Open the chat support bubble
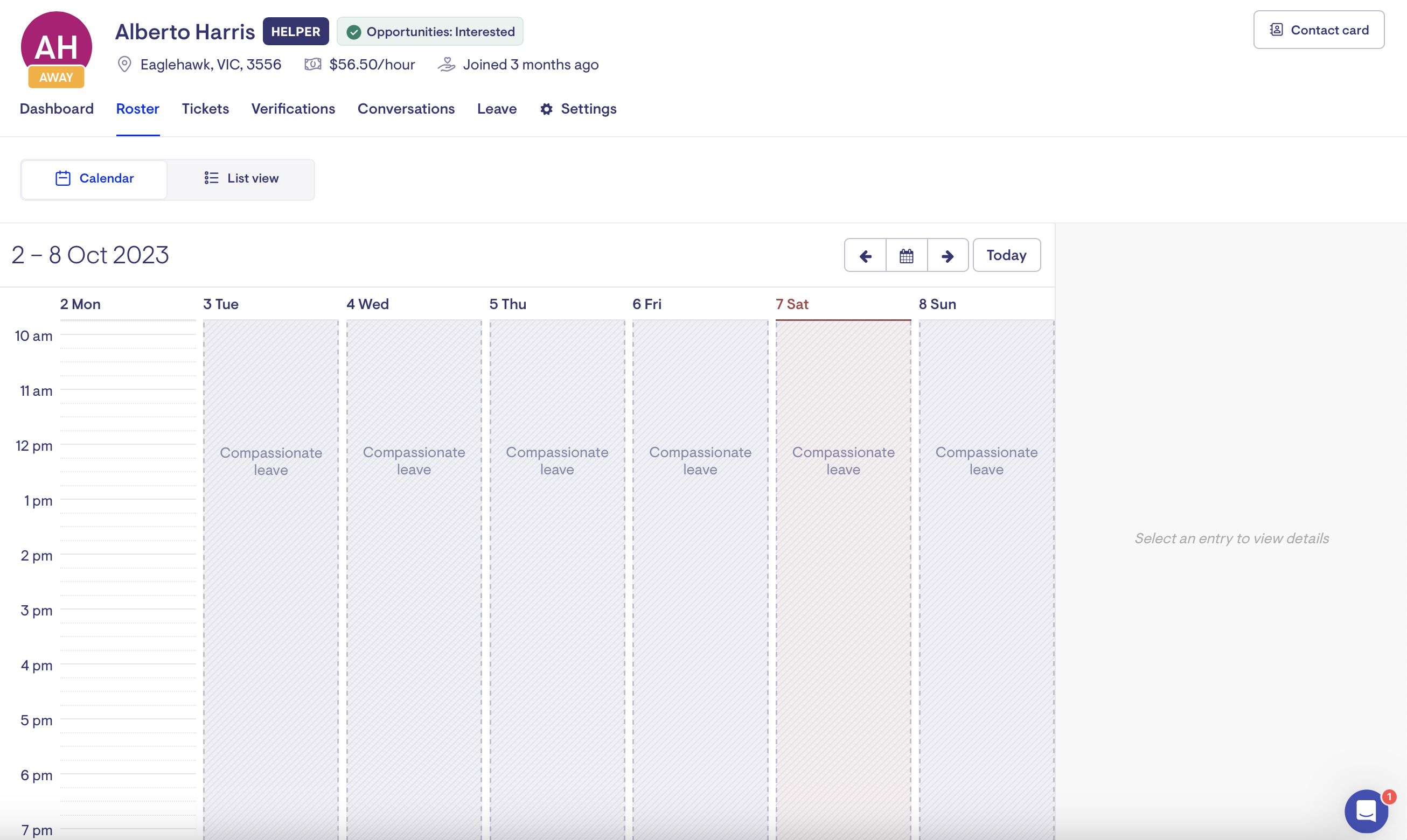 (x=1366, y=810)
